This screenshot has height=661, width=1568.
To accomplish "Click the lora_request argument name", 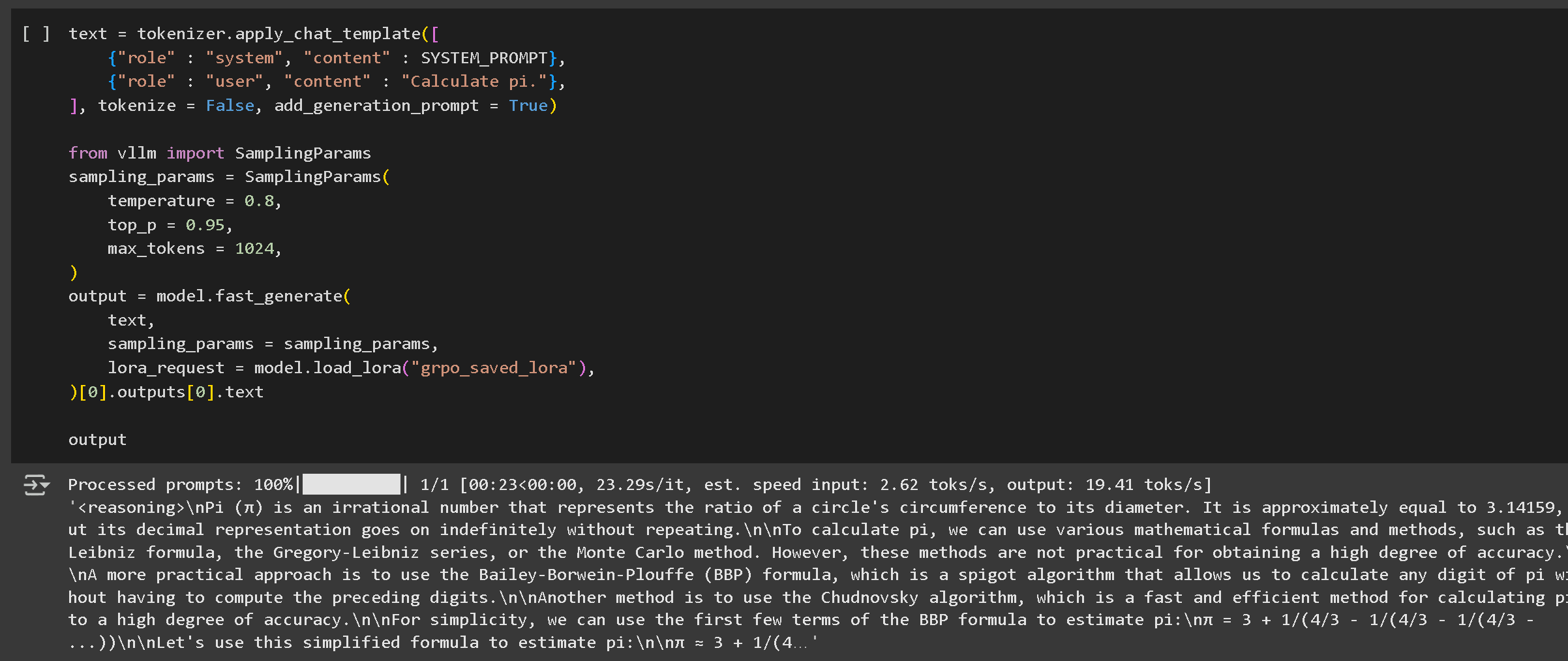I will 166,368.
